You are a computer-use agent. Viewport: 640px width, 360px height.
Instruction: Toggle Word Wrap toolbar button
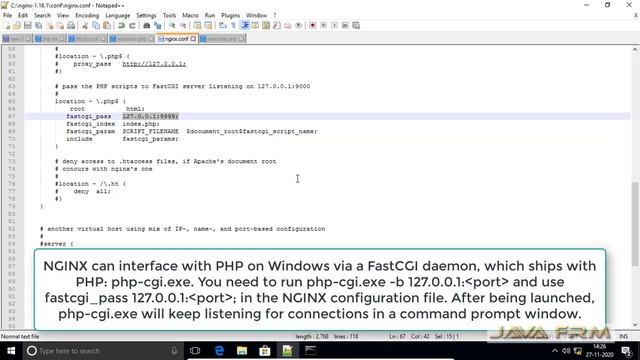[x=222, y=25]
